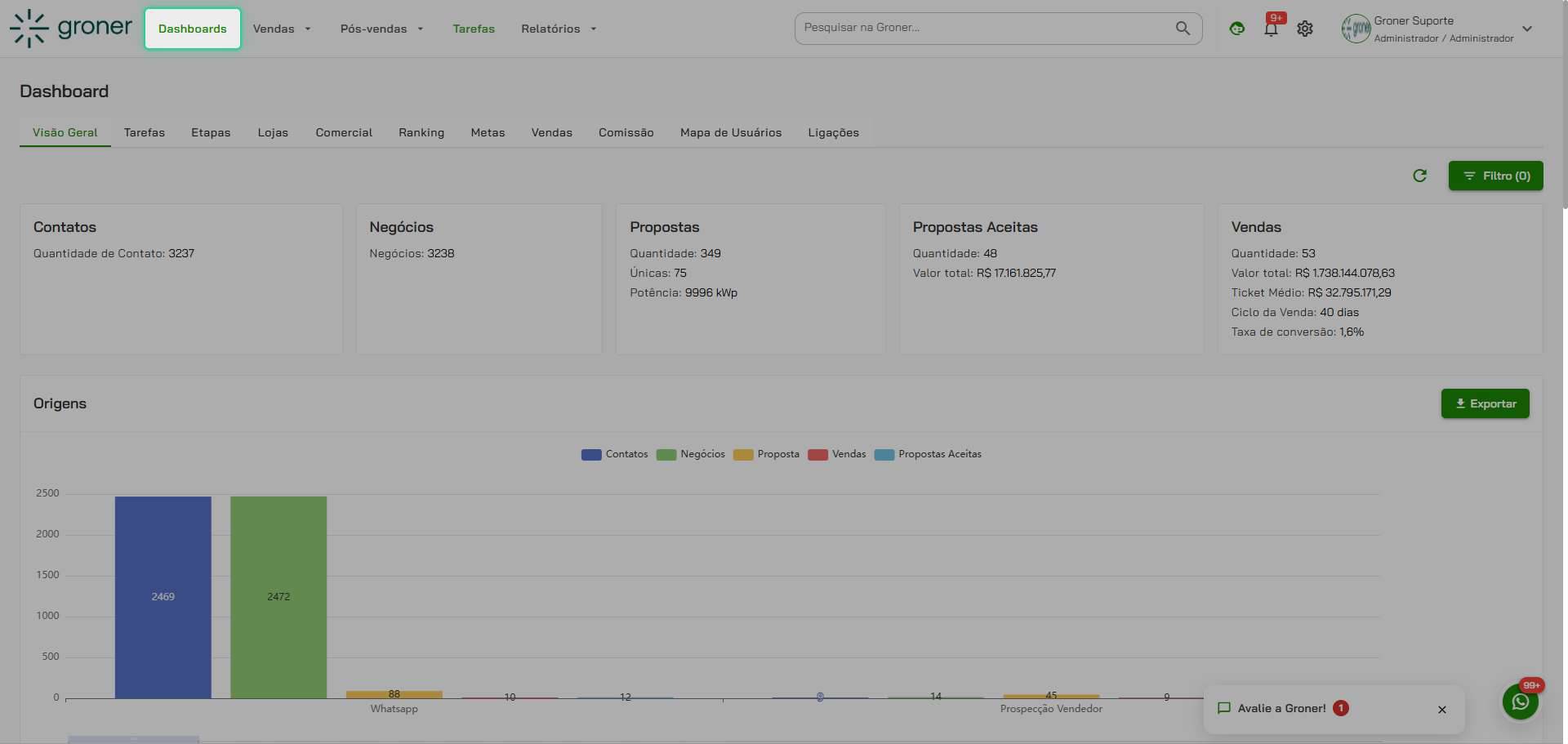
Task: Open the notifications bell
Action: pos(1271,29)
